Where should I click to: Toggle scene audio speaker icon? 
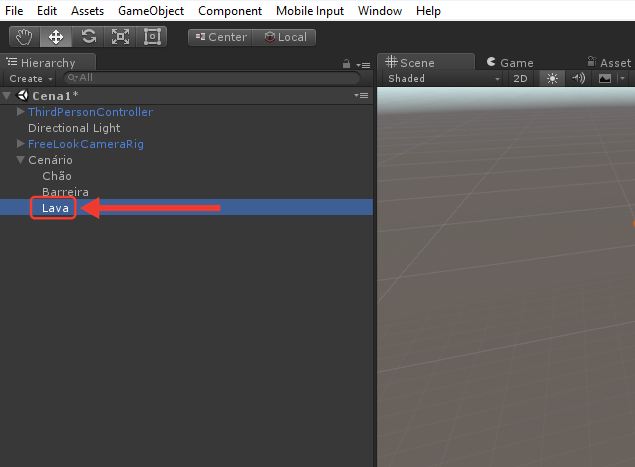click(x=578, y=79)
